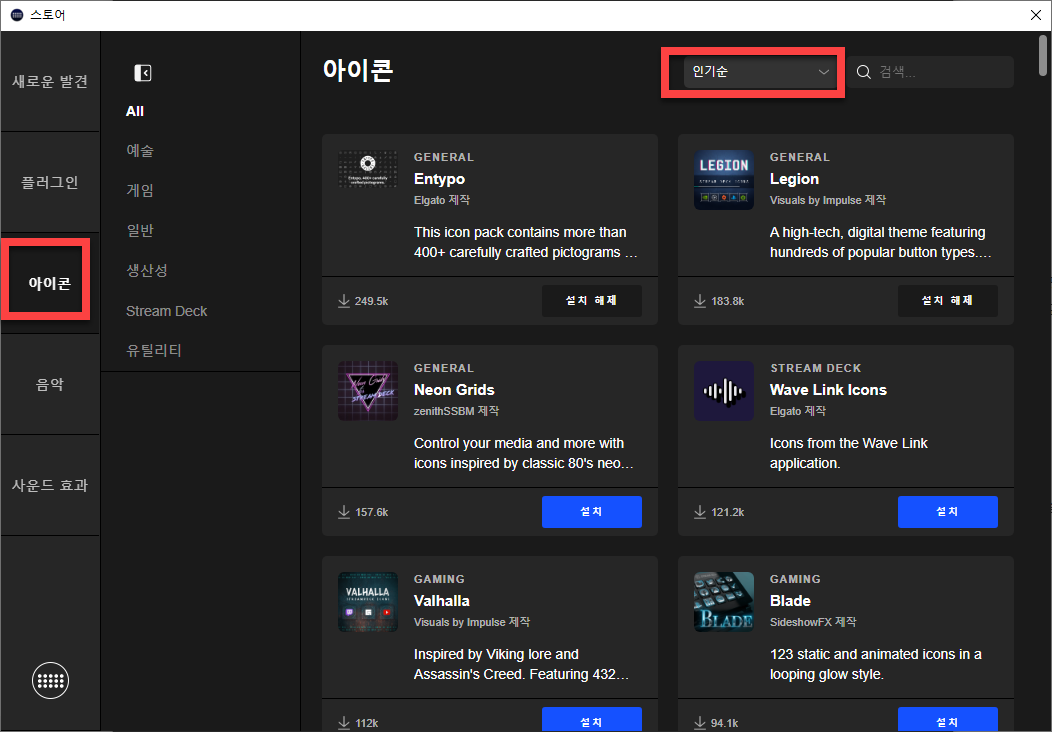Open the Neon Grids title link
The width and height of the screenshot is (1052, 732).
pos(454,390)
